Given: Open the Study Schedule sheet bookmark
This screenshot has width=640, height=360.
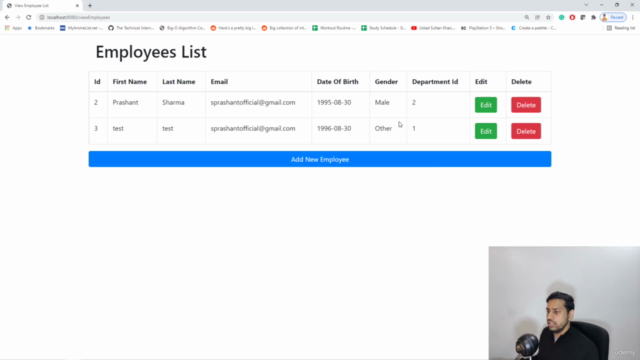Looking at the screenshot, I should click(x=384, y=28).
